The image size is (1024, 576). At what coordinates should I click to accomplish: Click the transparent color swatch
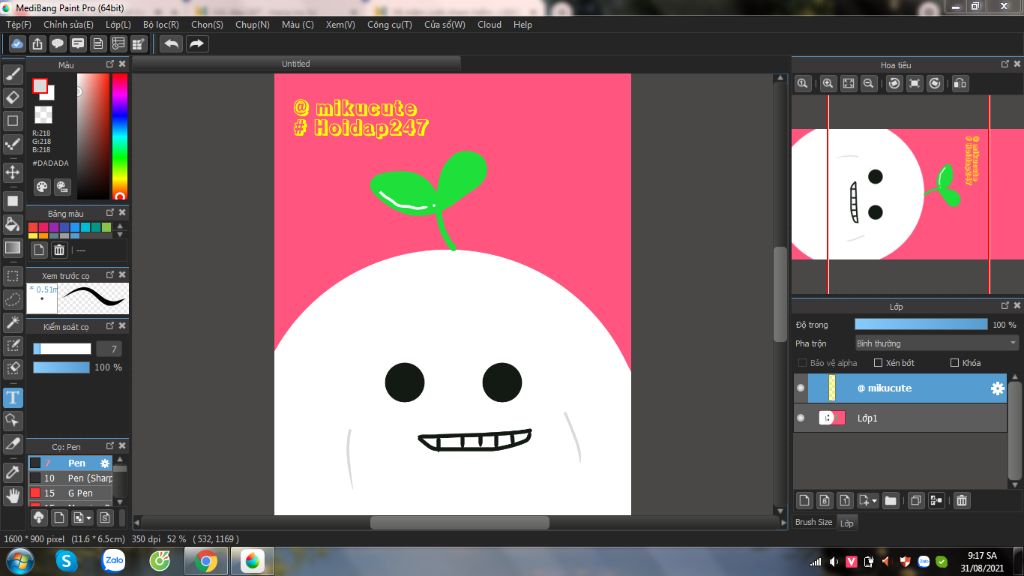tap(43, 115)
